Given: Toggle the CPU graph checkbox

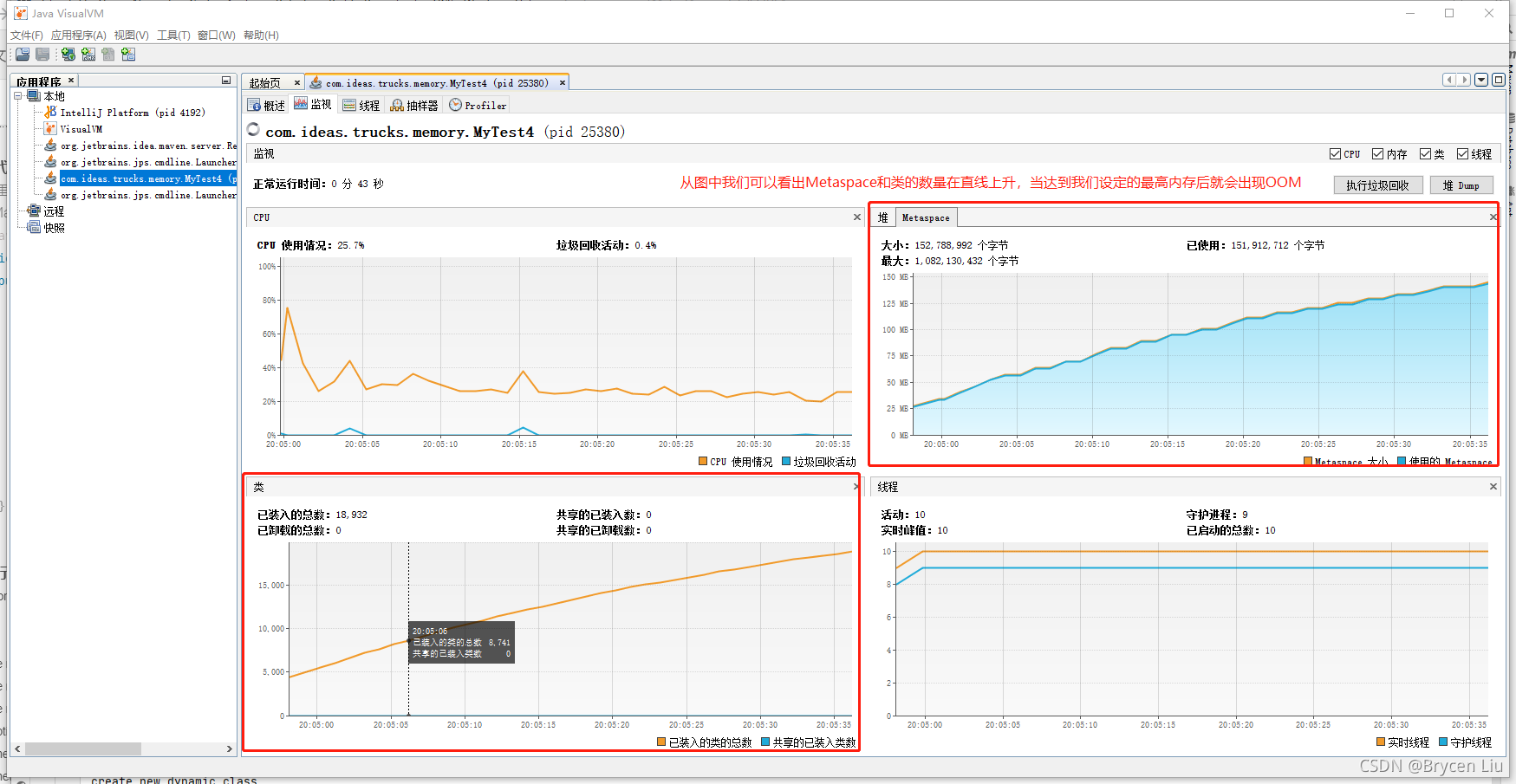Looking at the screenshot, I should (x=1335, y=154).
